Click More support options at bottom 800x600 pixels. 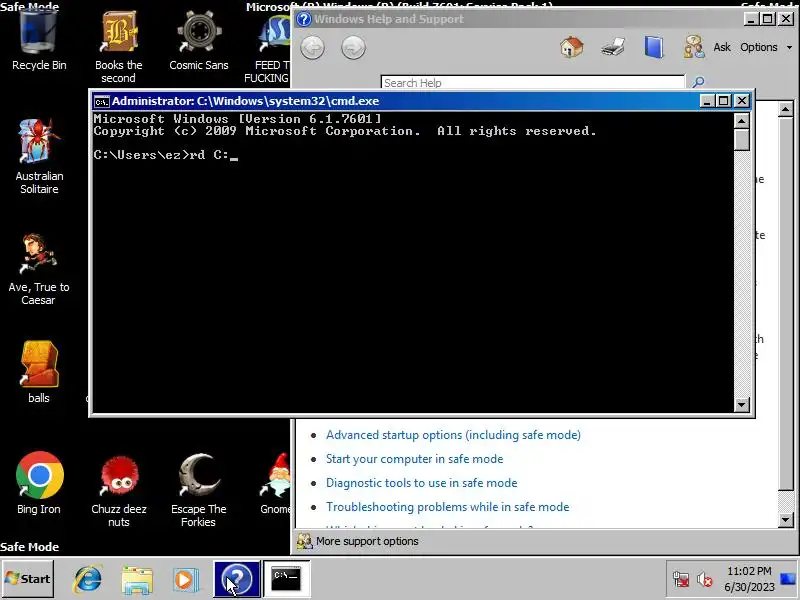367,541
